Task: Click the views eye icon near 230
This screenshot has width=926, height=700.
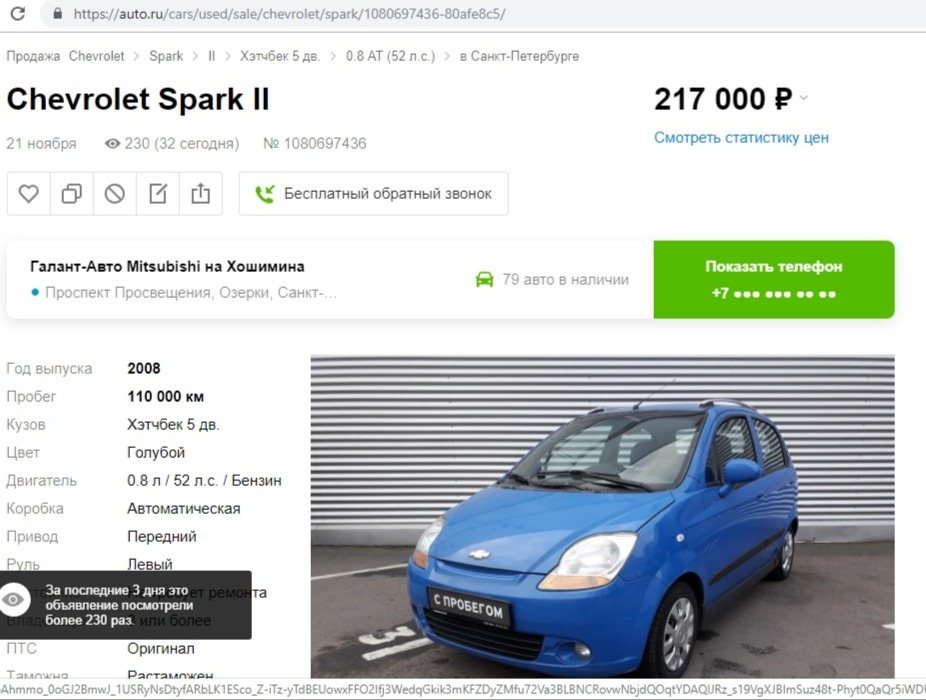Action: tap(112, 144)
